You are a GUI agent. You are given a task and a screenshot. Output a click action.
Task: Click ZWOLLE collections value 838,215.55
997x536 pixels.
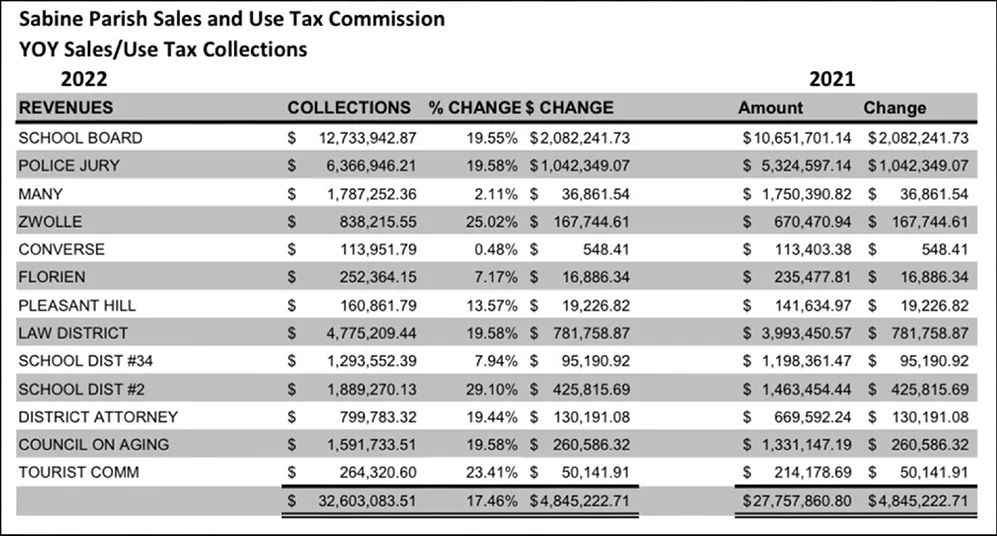[378, 221]
